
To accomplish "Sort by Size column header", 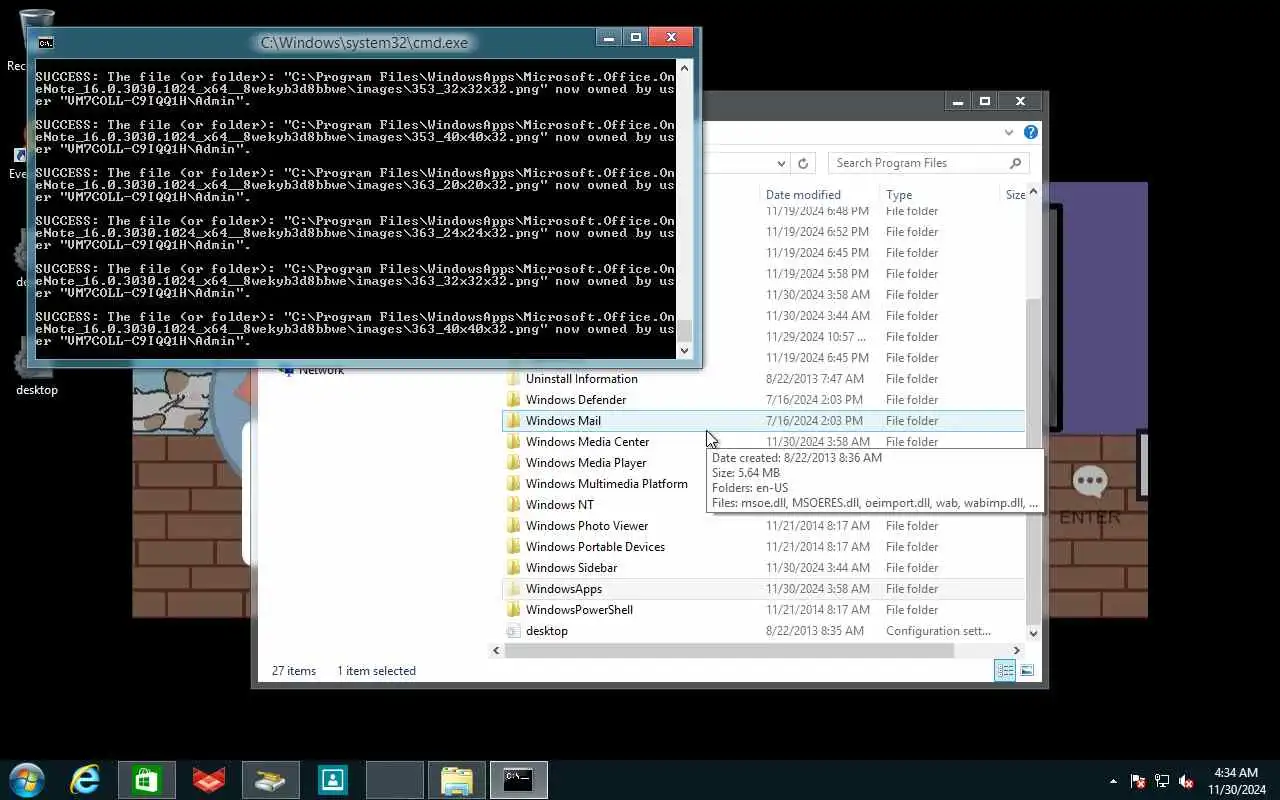I will 1014,194.
